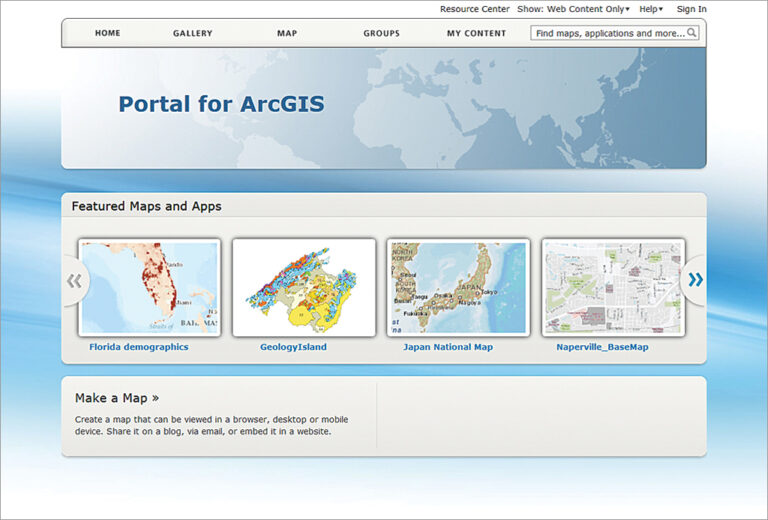Click the Make a Map description text
This screenshot has height=520, width=768.
coord(212,425)
